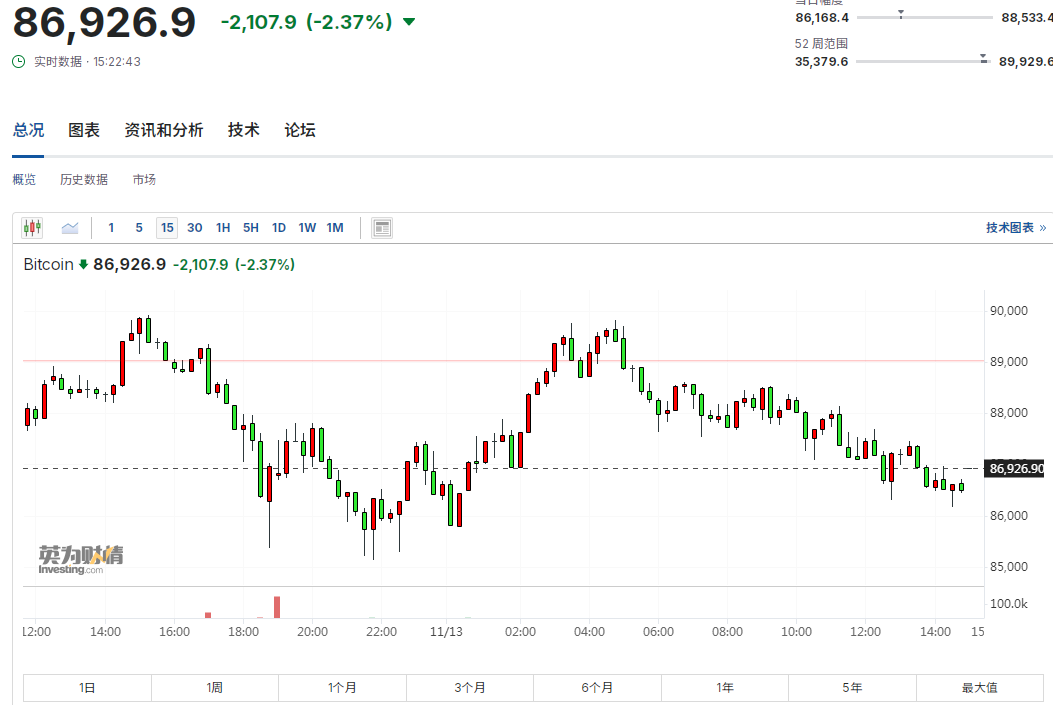Switch to the 技术 tab
The width and height of the screenshot is (1053, 705).
pos(243,130)
